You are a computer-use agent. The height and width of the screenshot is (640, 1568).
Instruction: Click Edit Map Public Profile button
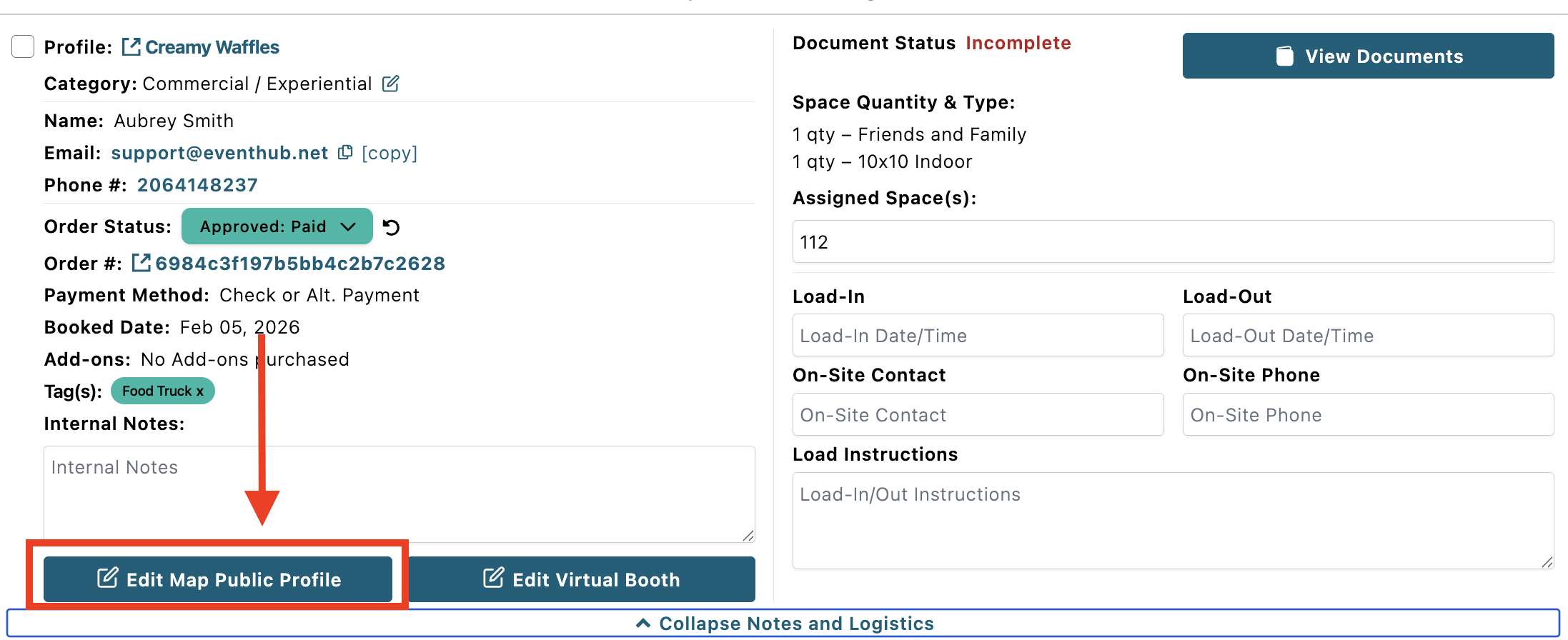point(218,579)
